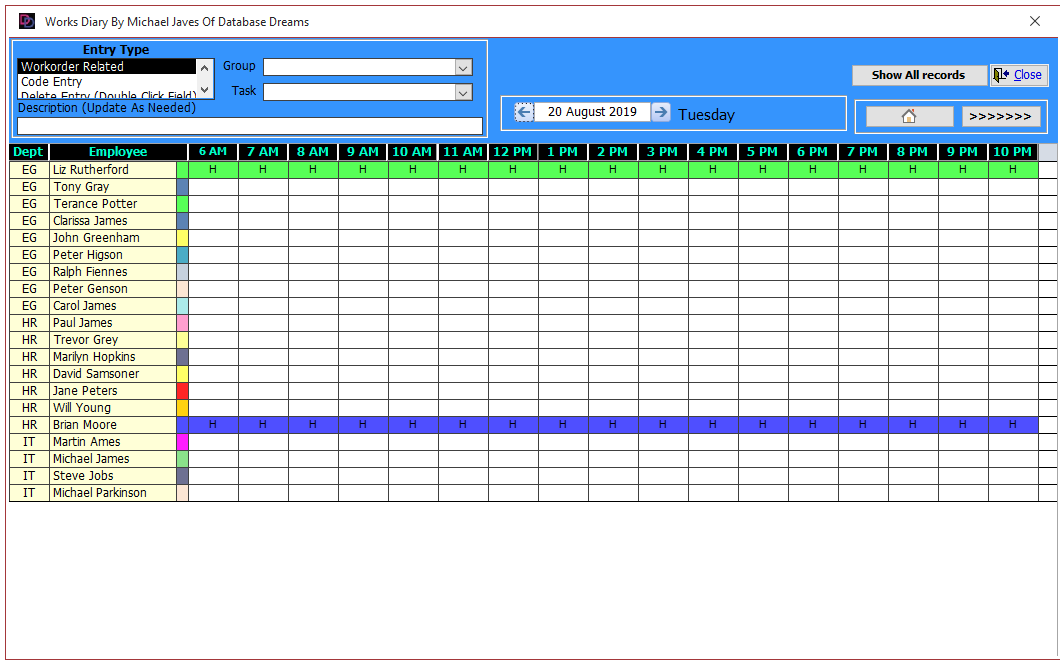This screenshot has height=660, width=1060.
Task: Click the Dept column header
Action: (29, 152)
